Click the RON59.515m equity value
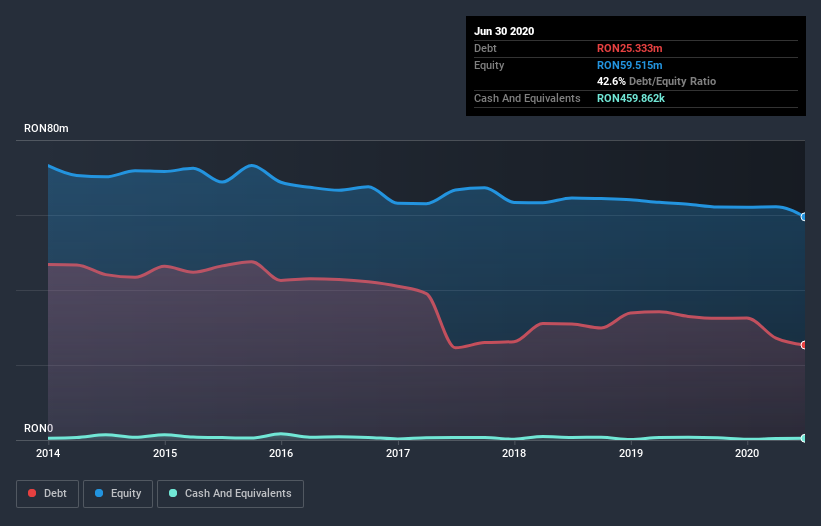The width and height of the screenshot is (821, 526). [630, 65]
